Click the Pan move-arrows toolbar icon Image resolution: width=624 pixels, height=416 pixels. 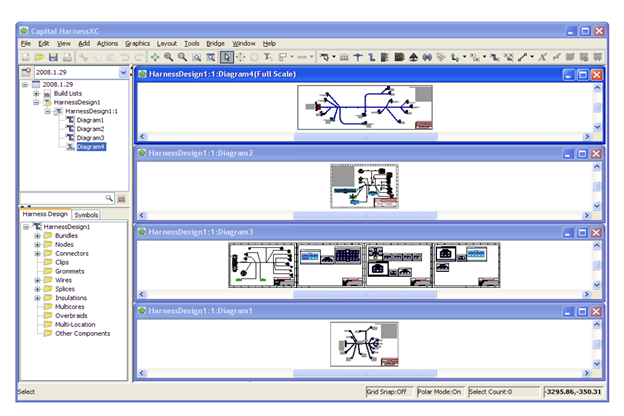click(155, 58)
